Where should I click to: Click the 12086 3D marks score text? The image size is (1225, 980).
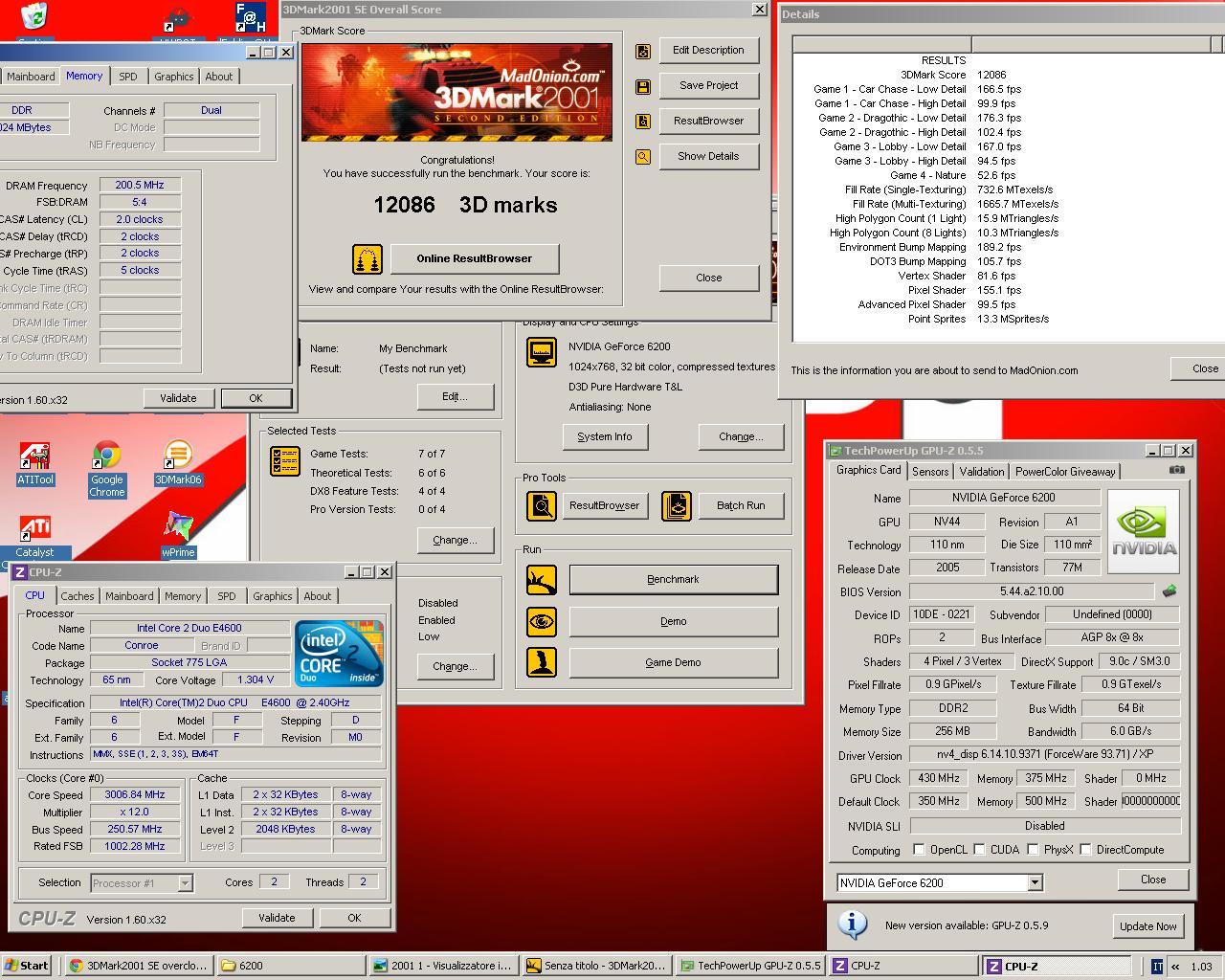pyautogui.click(x=465, y=205)
